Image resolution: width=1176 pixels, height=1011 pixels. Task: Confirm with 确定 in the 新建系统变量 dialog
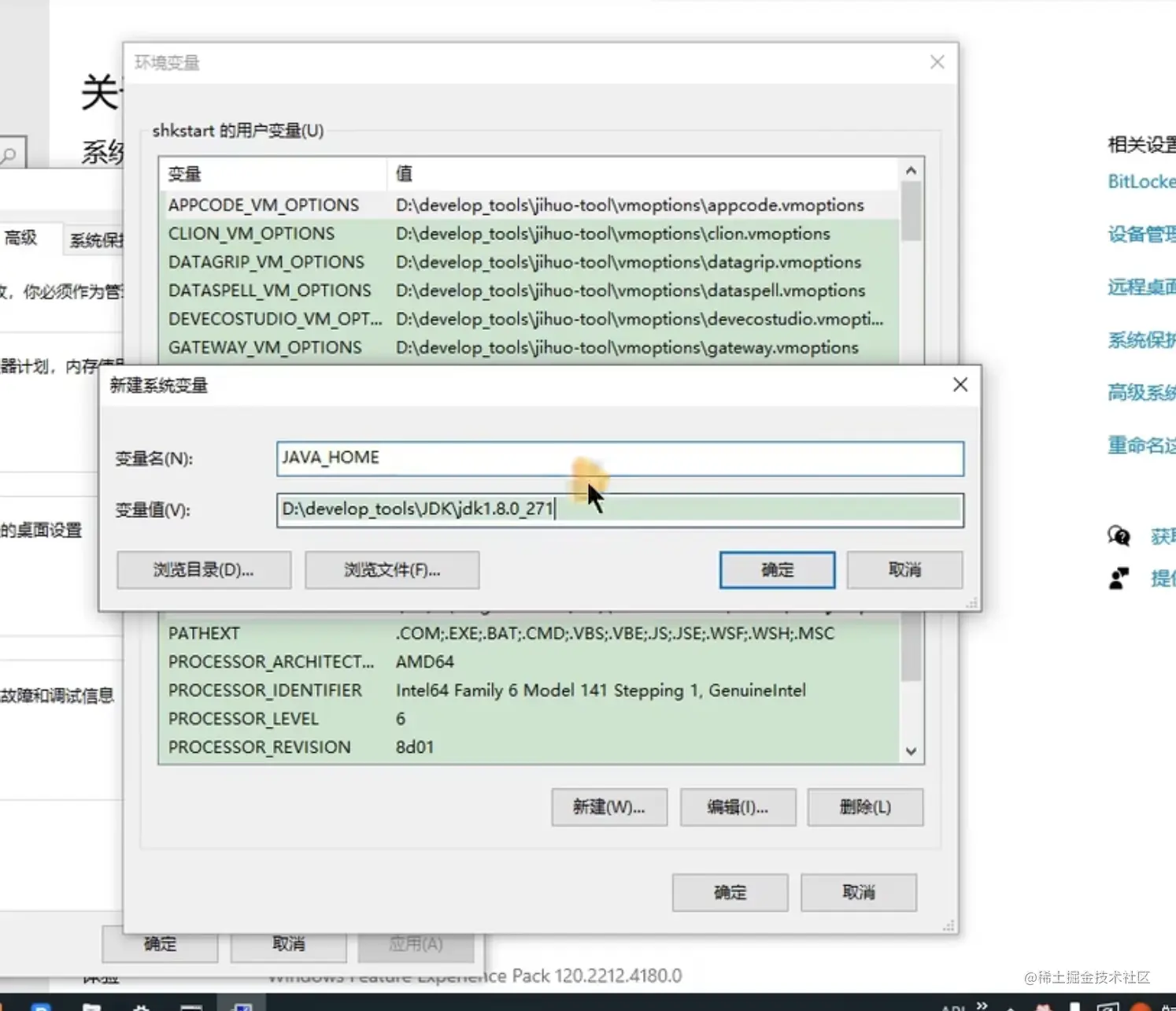pos(777,570)
